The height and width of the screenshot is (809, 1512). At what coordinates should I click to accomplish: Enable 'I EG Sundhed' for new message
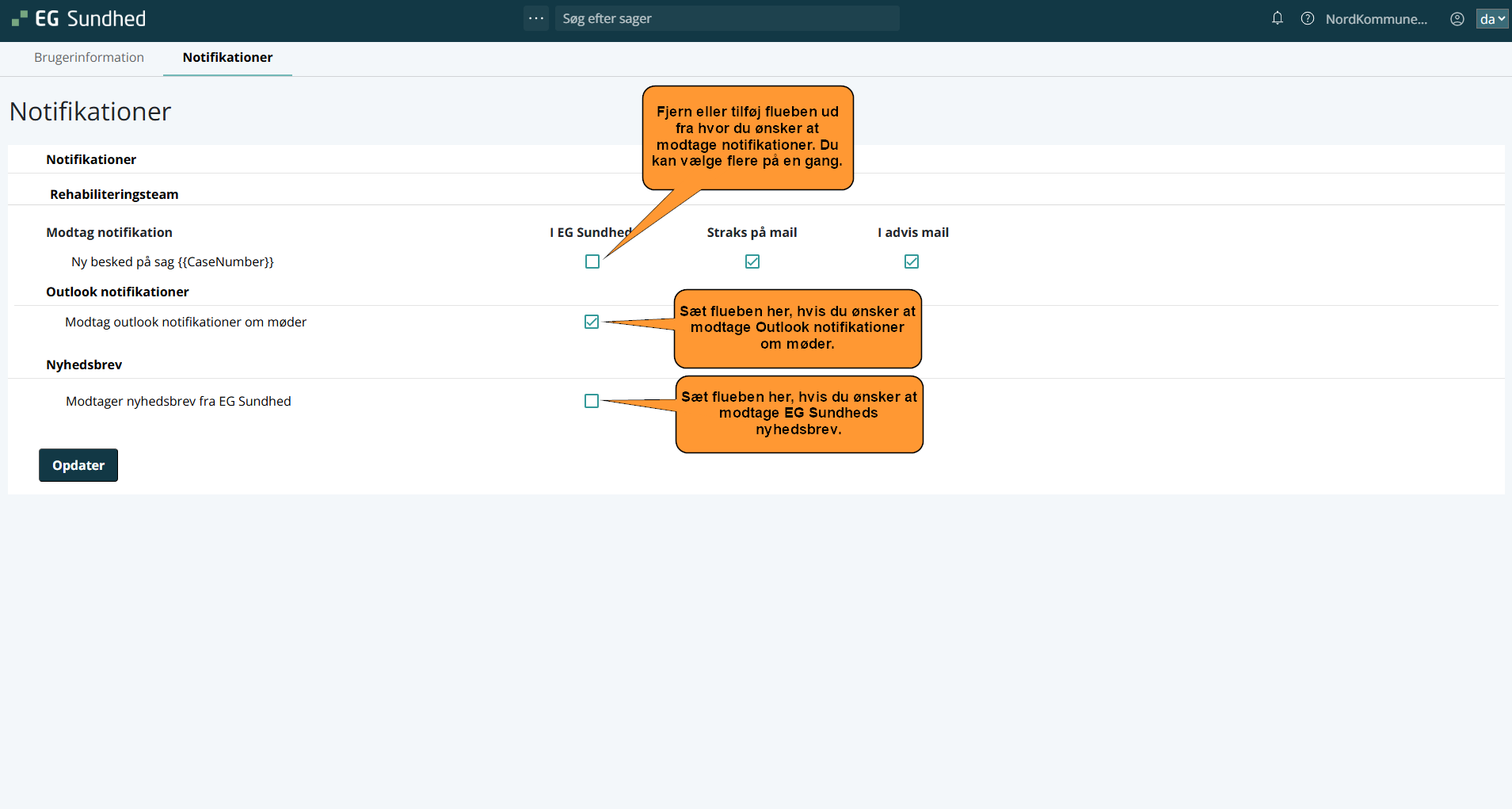click(x=592, y=261)
